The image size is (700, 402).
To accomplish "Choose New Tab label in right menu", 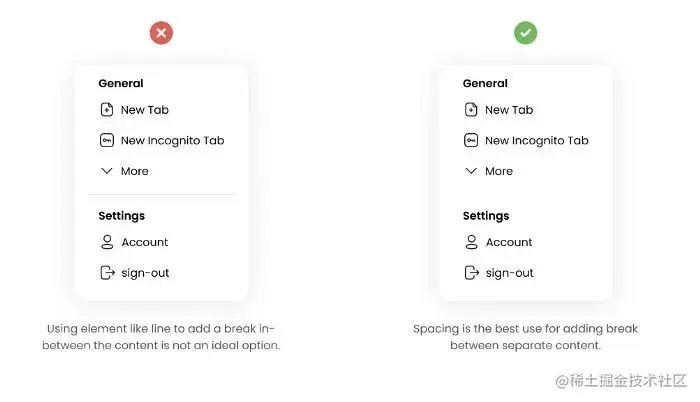I will [509, 110].
